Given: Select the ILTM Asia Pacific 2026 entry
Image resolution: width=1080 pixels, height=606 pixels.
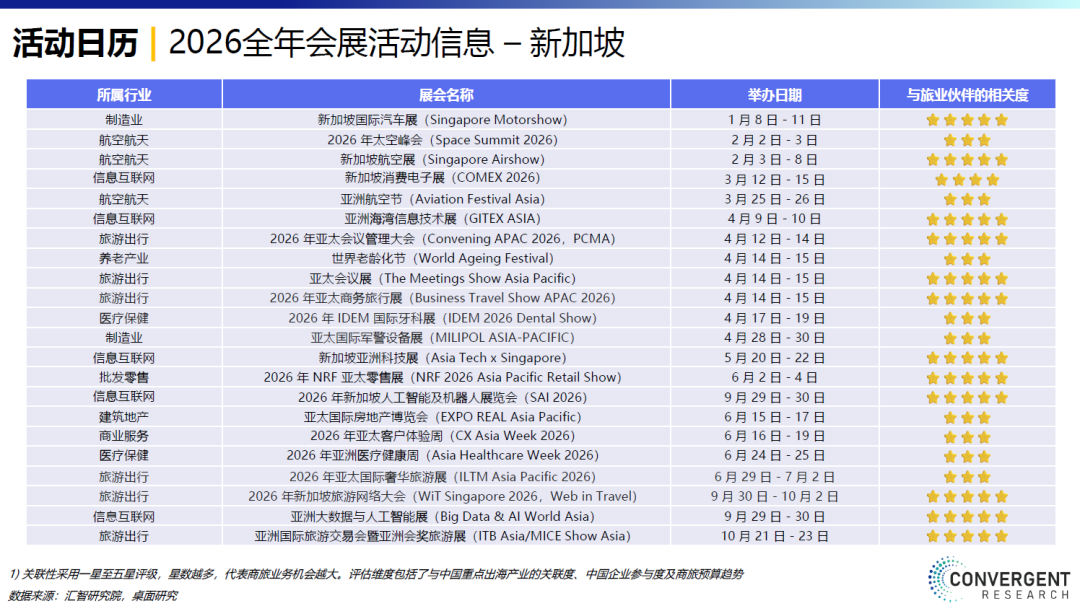Looking at the screenshot, I should coord(442,477).
